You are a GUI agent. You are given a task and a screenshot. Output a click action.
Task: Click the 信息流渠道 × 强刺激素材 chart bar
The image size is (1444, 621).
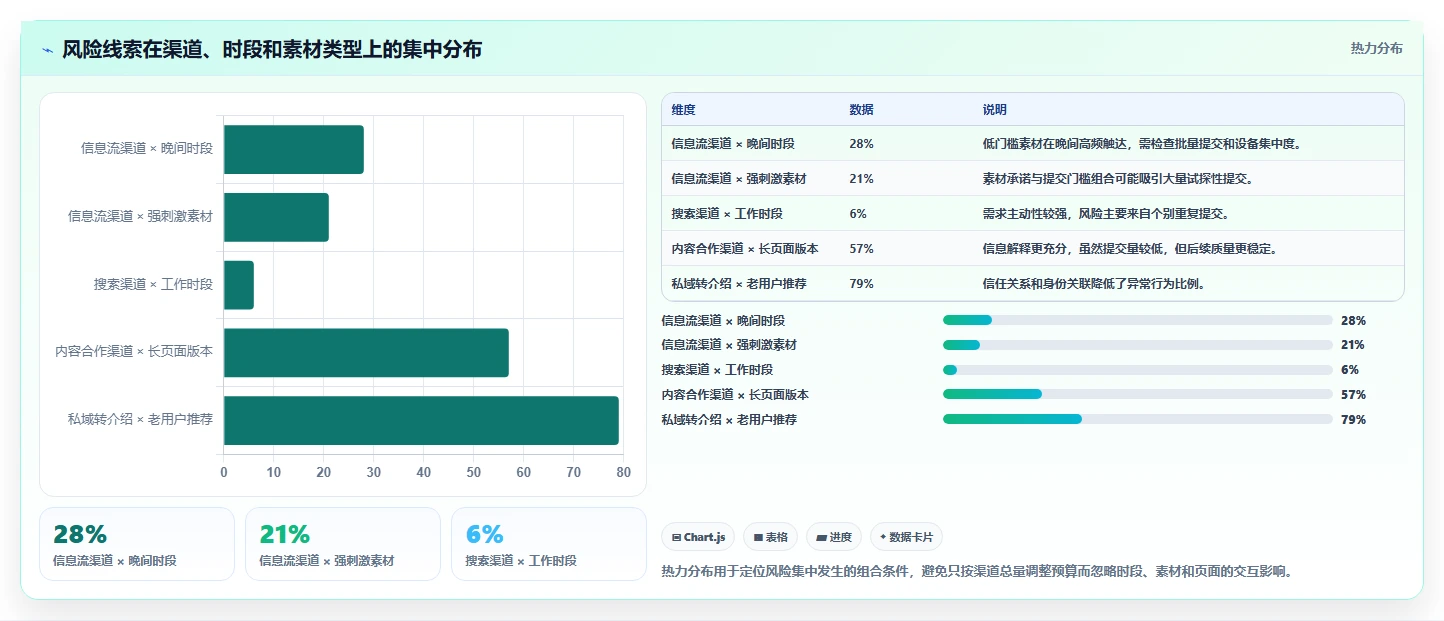coord(276,217)
